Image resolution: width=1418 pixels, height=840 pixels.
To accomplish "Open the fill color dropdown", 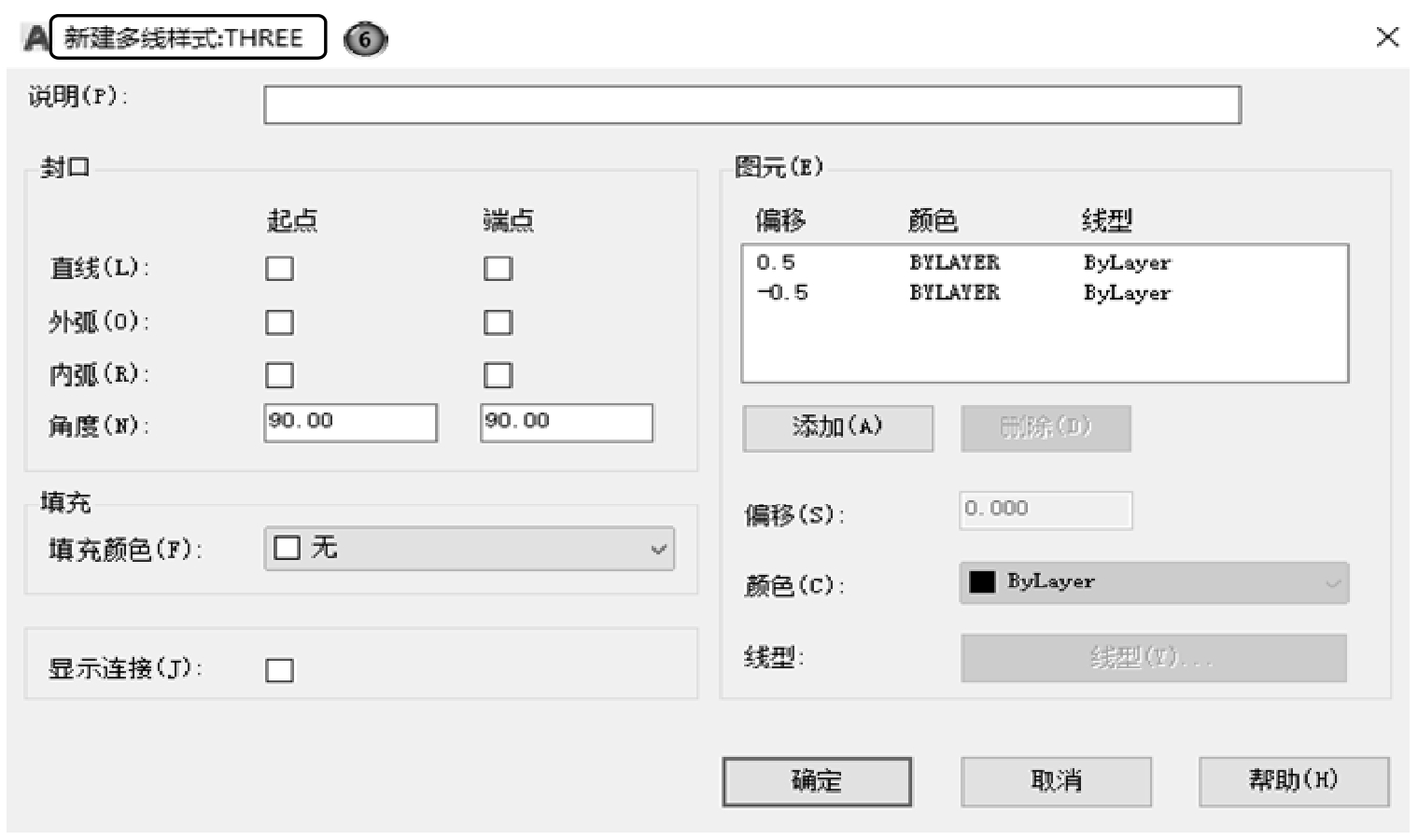I will click(x=470, y=549).
